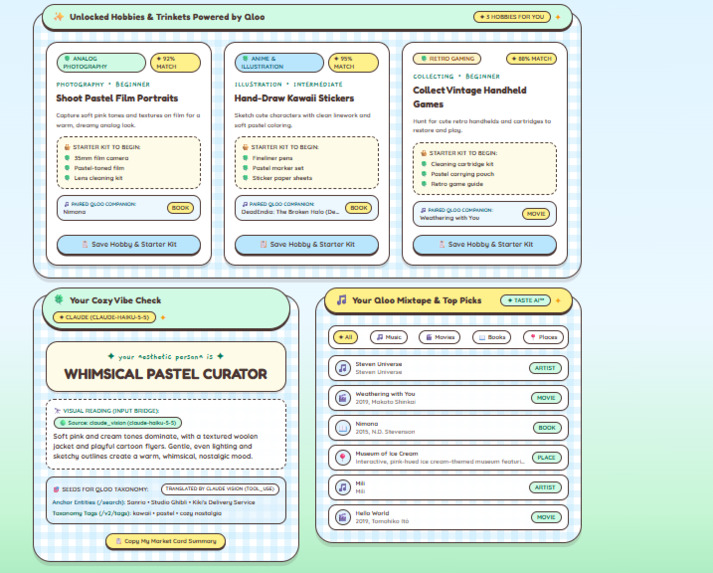Click starter kit icon in Pastel Film Portraits card

click(67, 147)
